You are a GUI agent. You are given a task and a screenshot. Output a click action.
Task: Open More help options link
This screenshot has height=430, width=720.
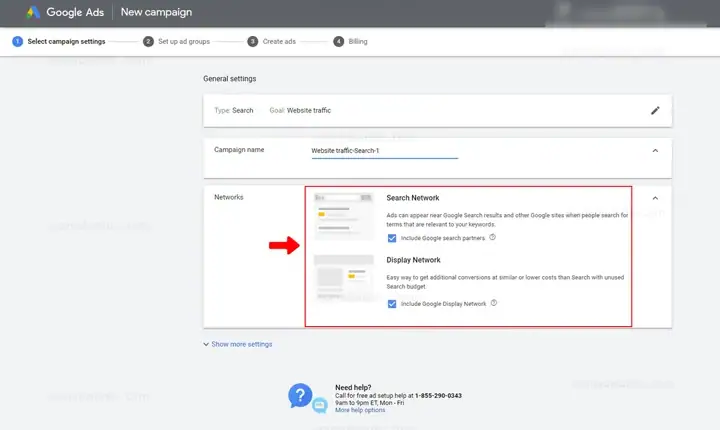pos(360,410)
